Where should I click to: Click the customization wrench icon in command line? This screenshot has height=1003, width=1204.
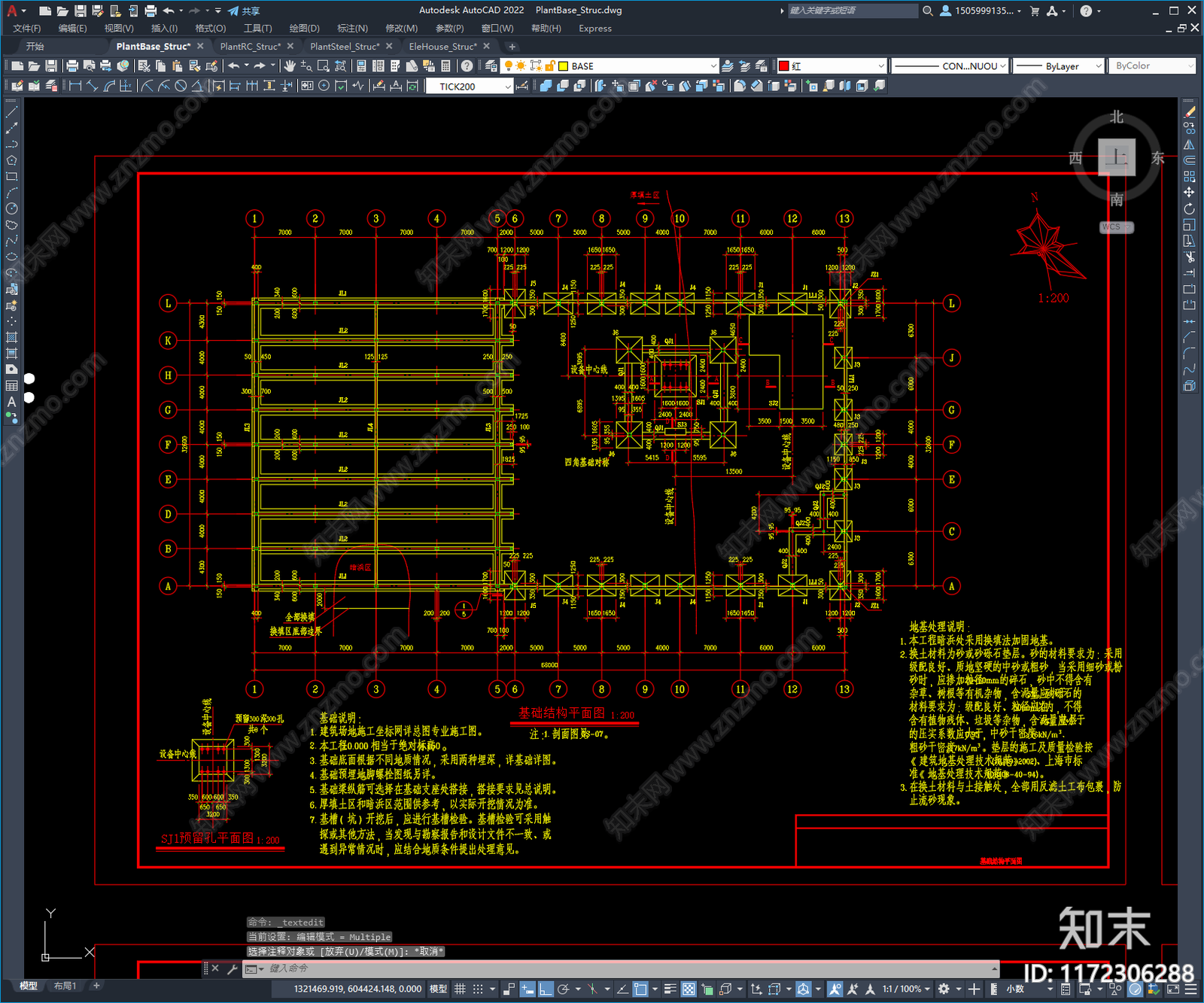(x=232, y=968)
